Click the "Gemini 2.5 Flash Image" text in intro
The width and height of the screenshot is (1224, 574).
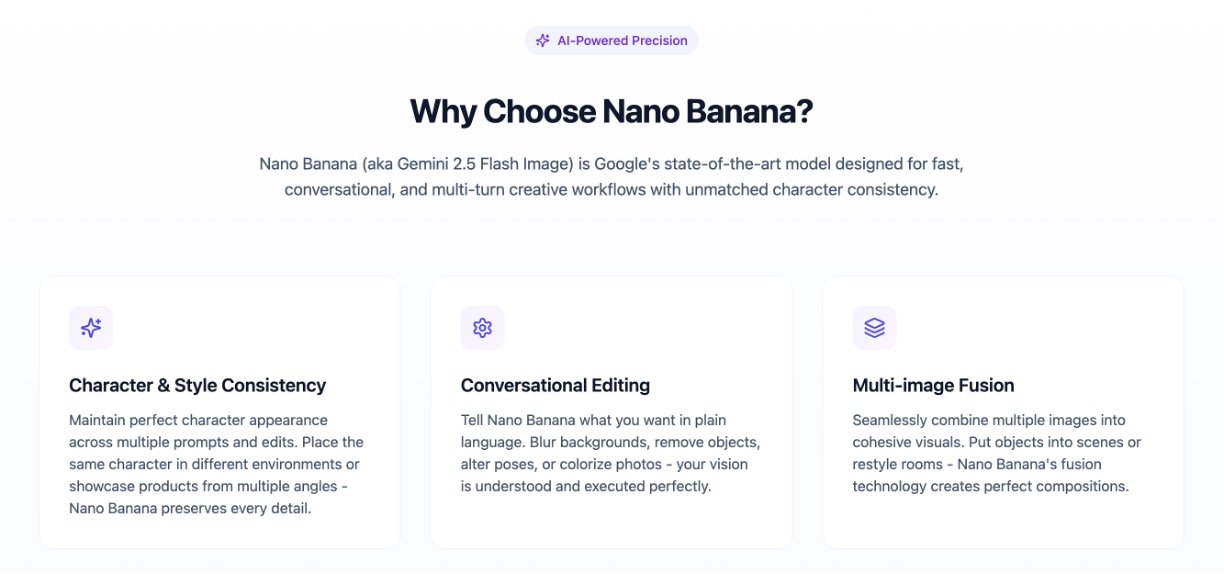486,162
